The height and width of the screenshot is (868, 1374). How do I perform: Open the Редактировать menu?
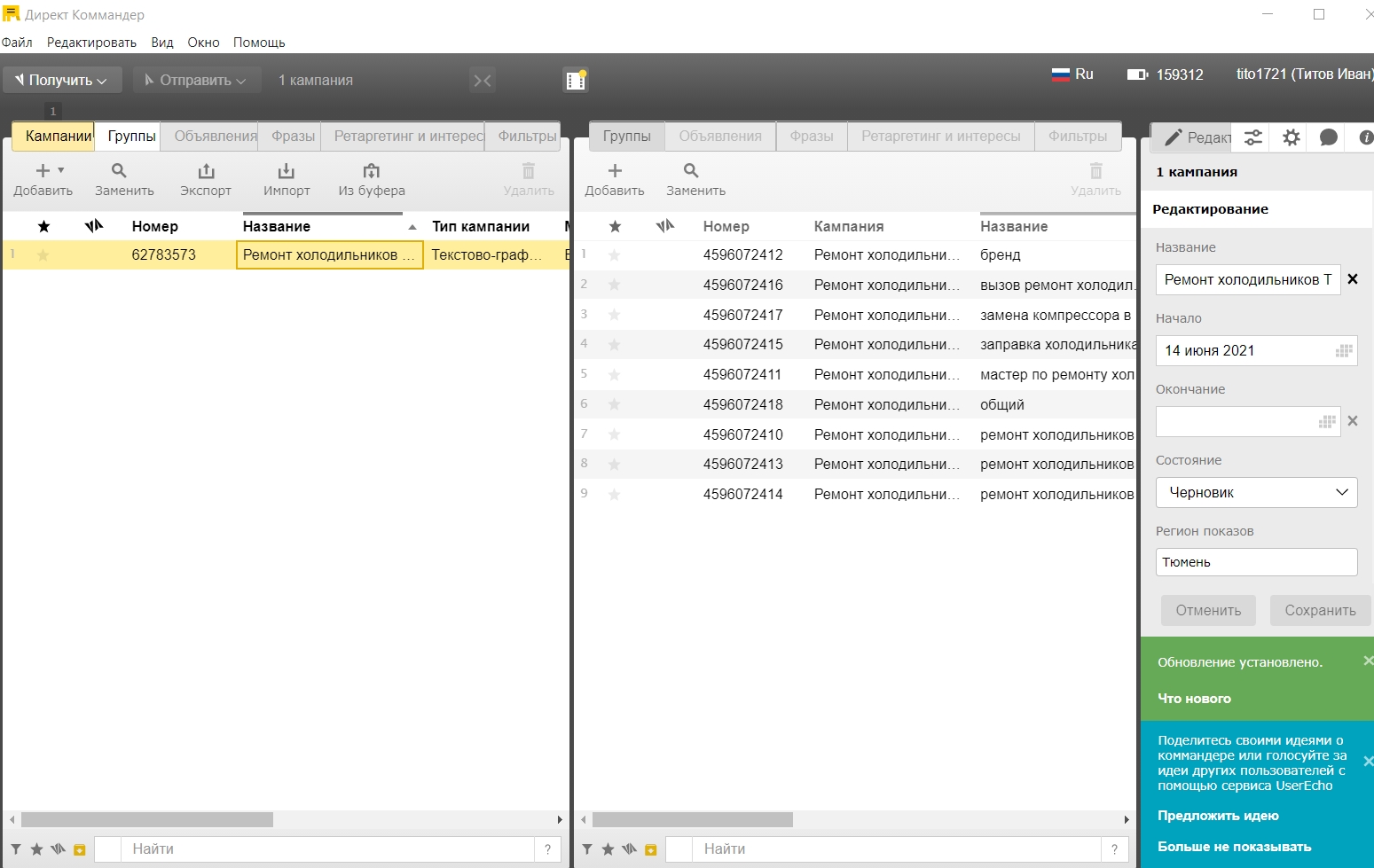click(91, 43)
